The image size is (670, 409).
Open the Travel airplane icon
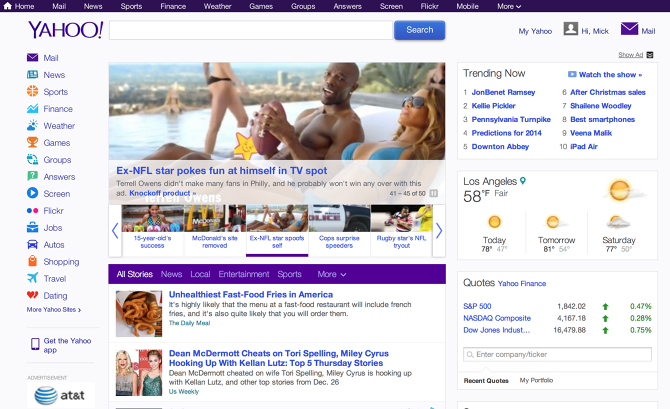(32, 278)
